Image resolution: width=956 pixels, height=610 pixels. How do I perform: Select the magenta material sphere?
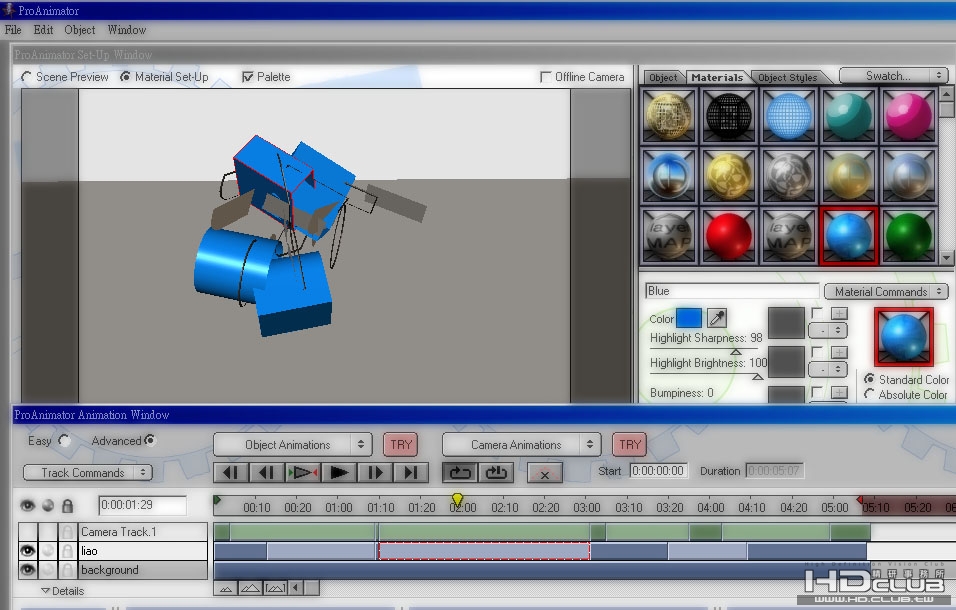[908, 116]
